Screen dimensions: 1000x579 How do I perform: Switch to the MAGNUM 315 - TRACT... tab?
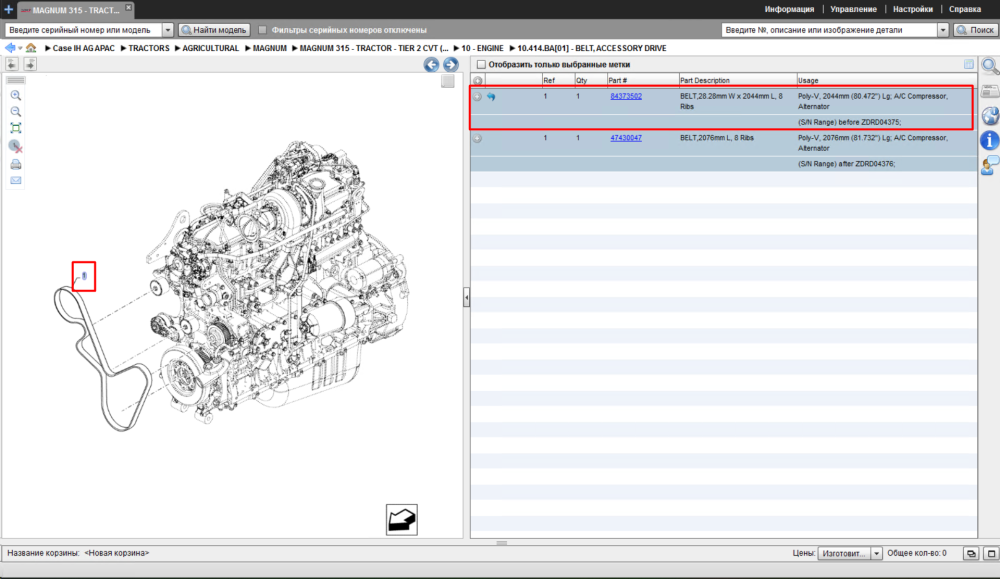point(75,10)
